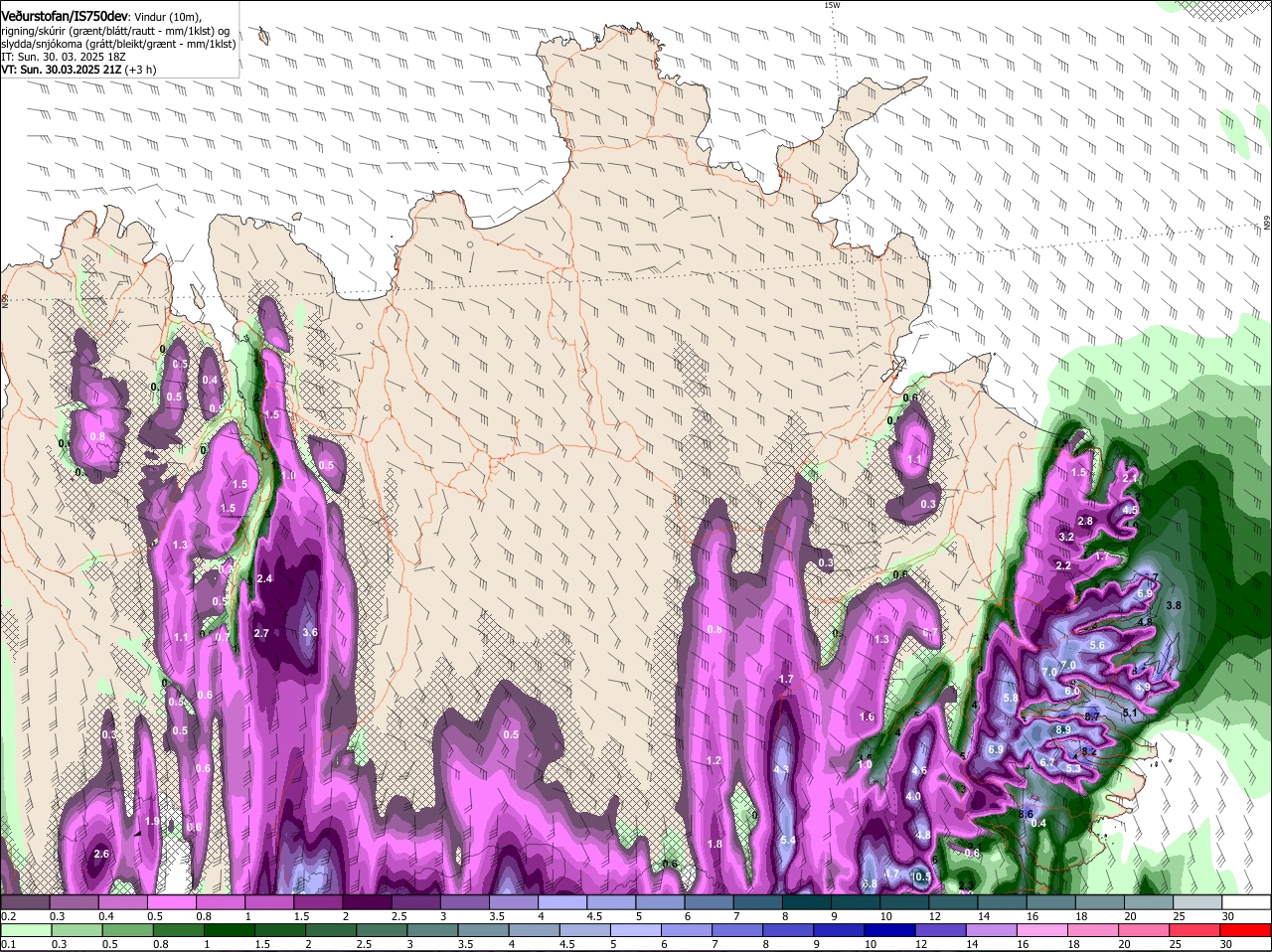The image size is (1272, 952).
Task: Click the 3.8 rain value off the east coast
Action: (1174, 605)
